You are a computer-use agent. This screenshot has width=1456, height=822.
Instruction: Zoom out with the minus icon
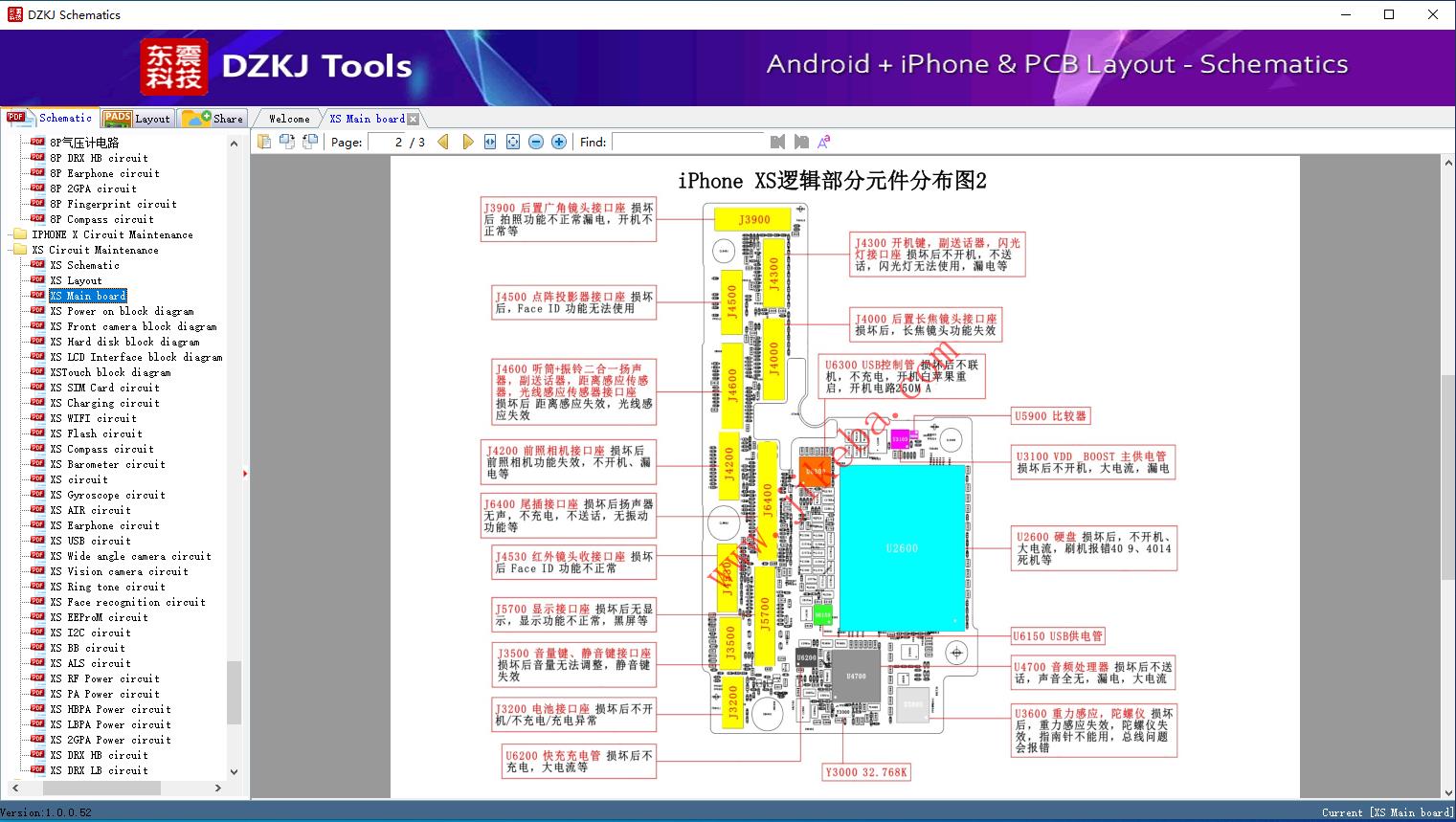[x=536, y=142]
